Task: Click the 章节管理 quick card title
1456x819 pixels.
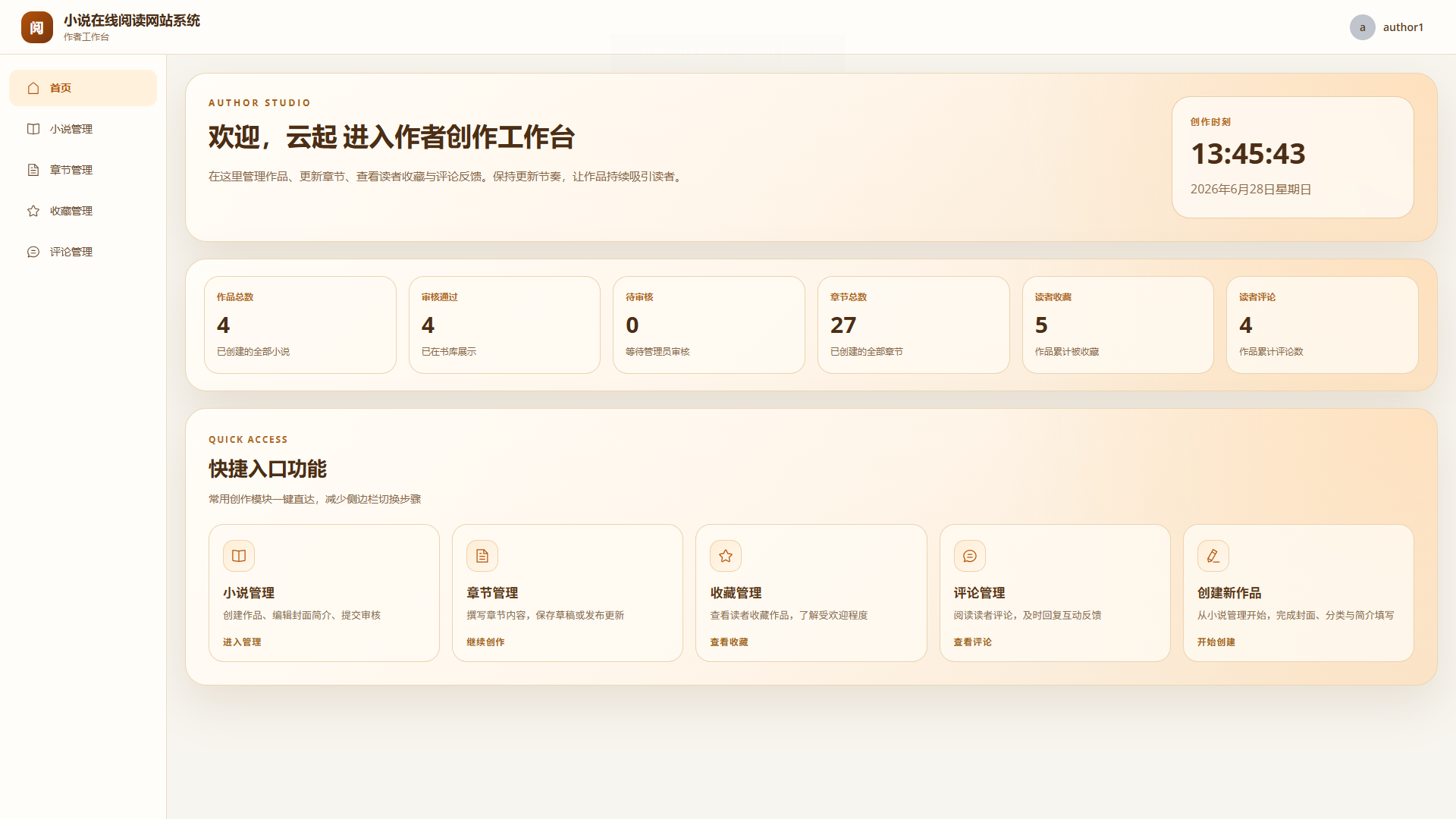Action: point(492,593)
